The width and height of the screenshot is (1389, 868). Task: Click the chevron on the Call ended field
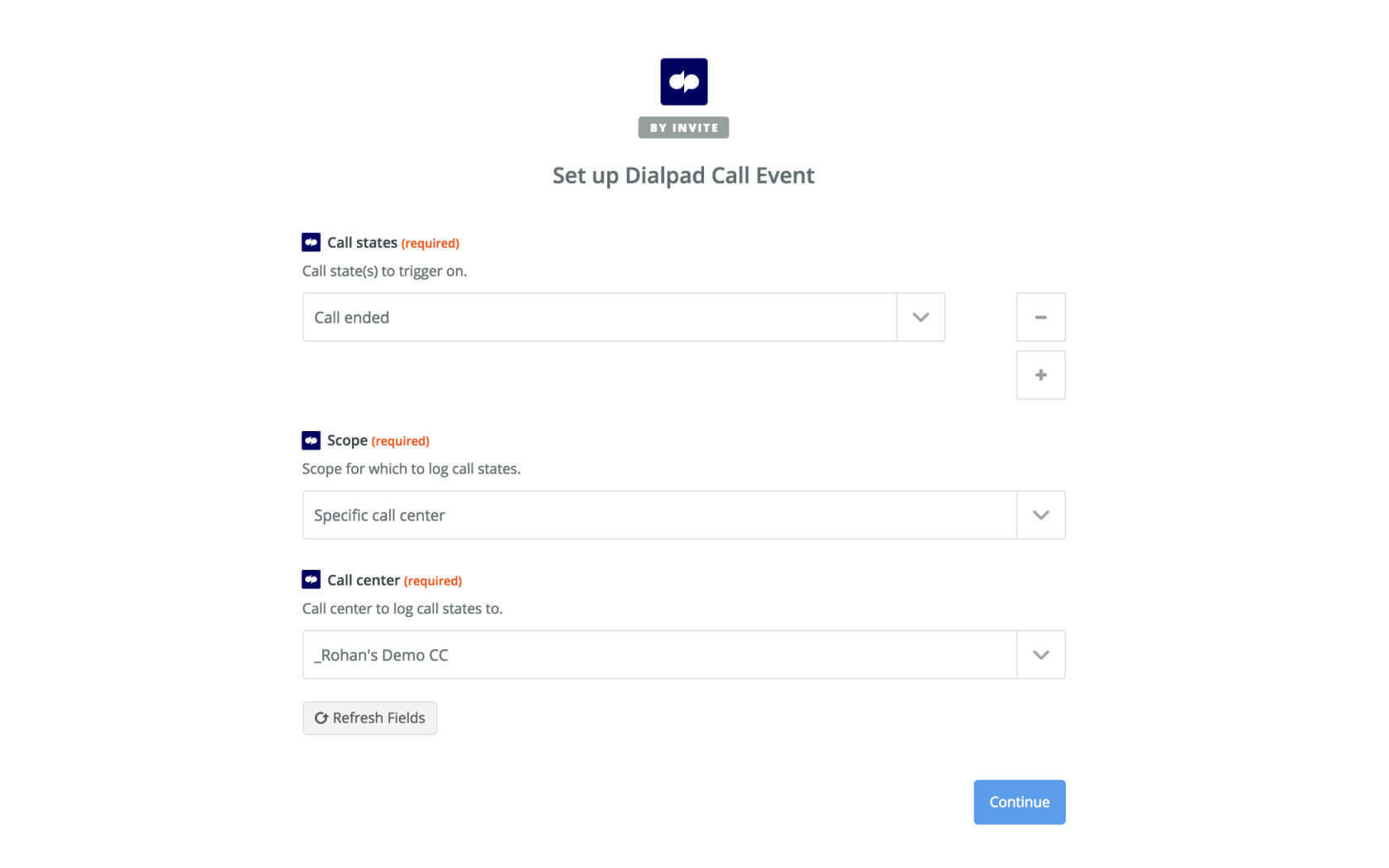pos(920,316)
